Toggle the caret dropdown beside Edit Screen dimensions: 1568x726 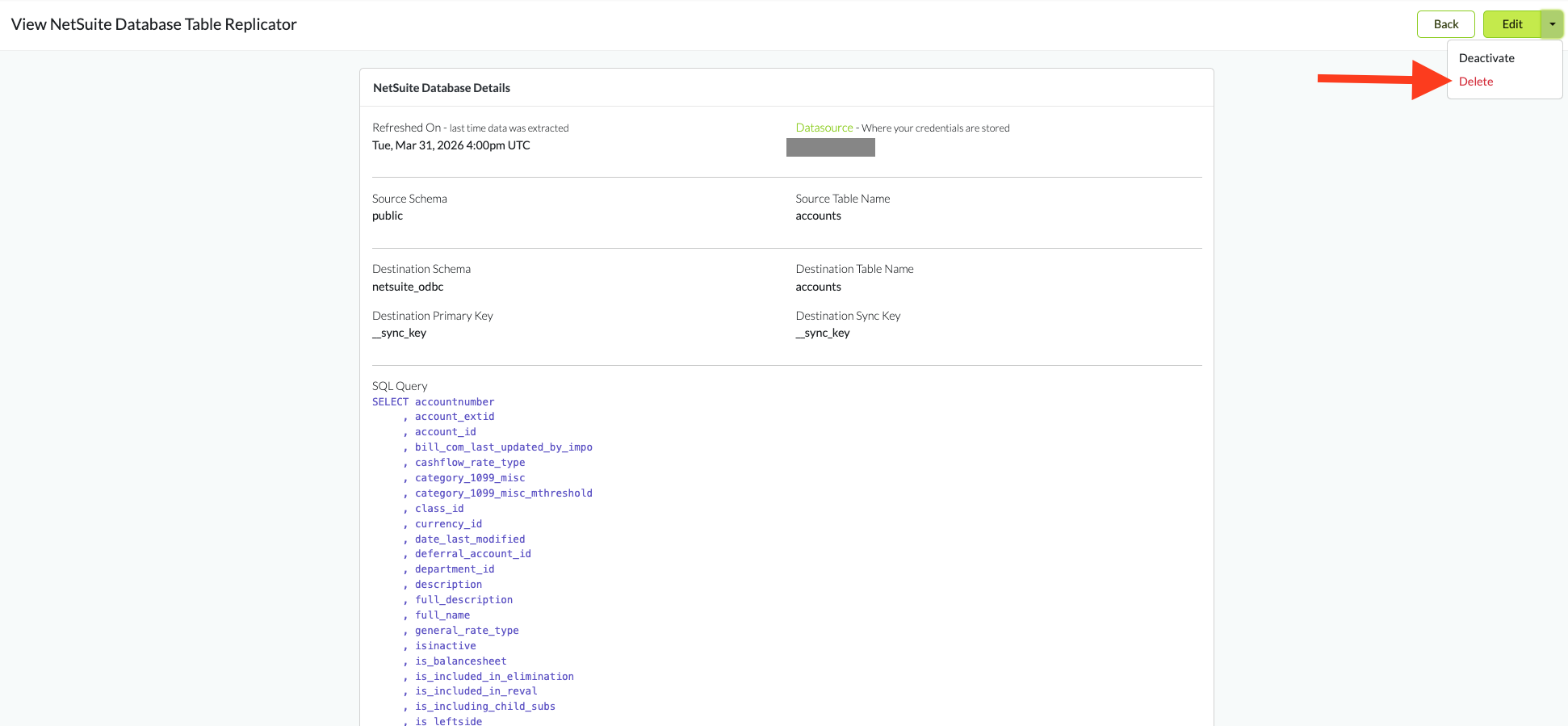[1552, 24]
